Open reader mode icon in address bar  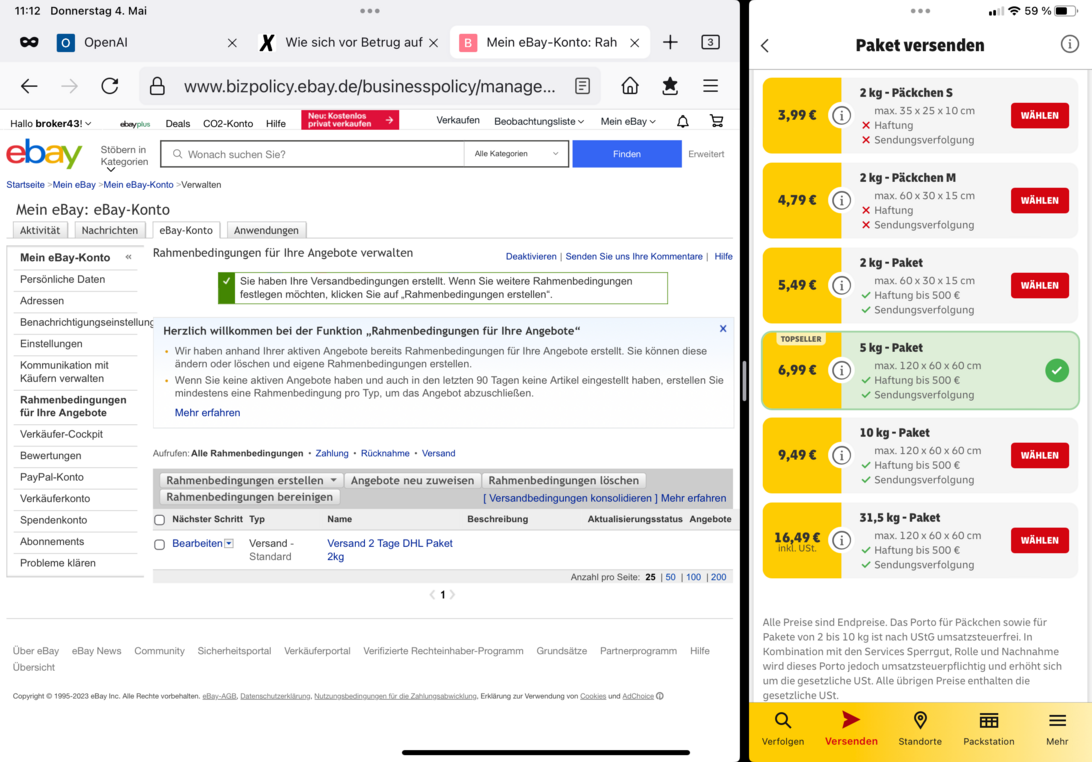(583, 86)
